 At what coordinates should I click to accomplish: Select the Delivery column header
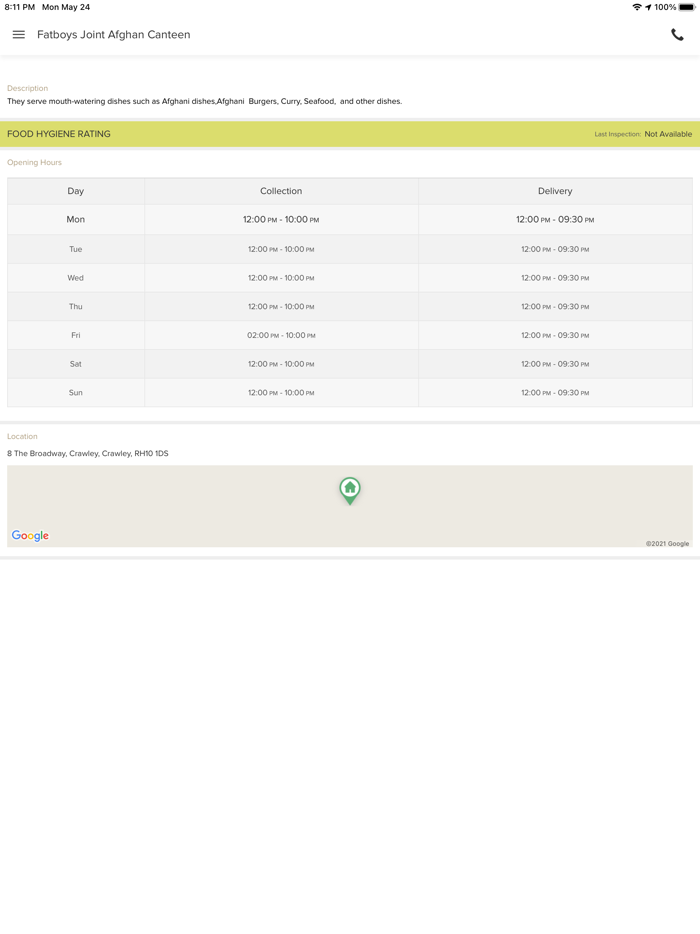555,191
